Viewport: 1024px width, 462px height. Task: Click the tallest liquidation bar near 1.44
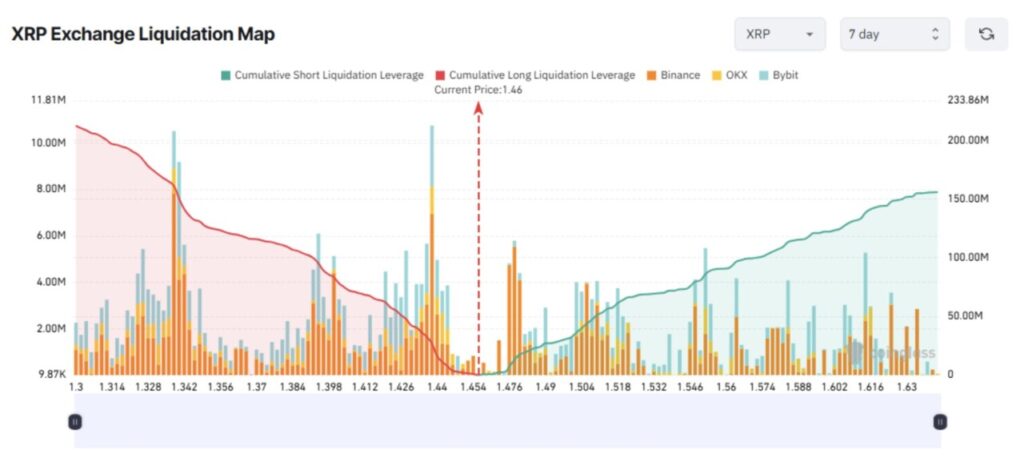click(432, 250)
